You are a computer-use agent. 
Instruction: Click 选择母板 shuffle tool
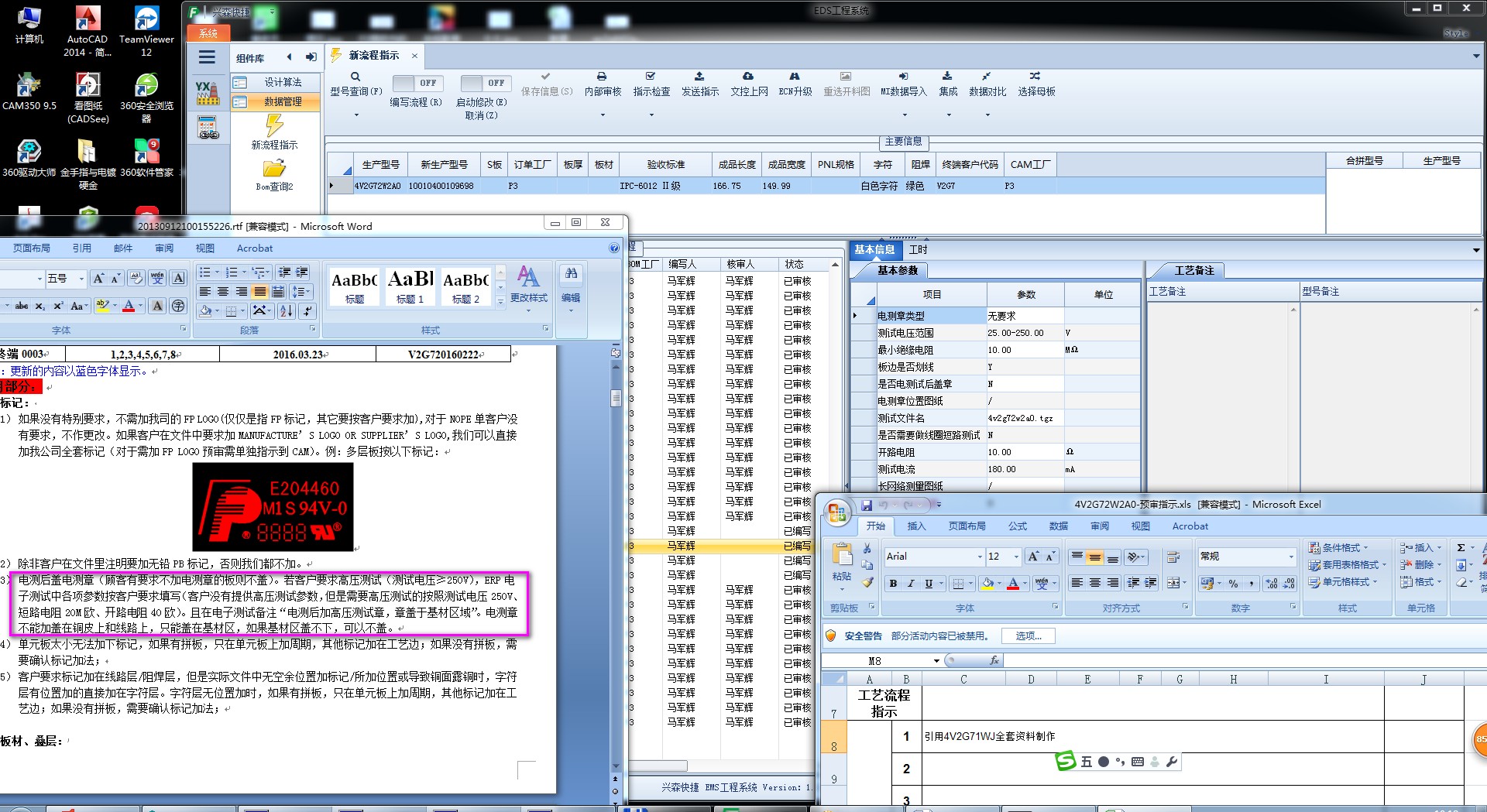1036,84
